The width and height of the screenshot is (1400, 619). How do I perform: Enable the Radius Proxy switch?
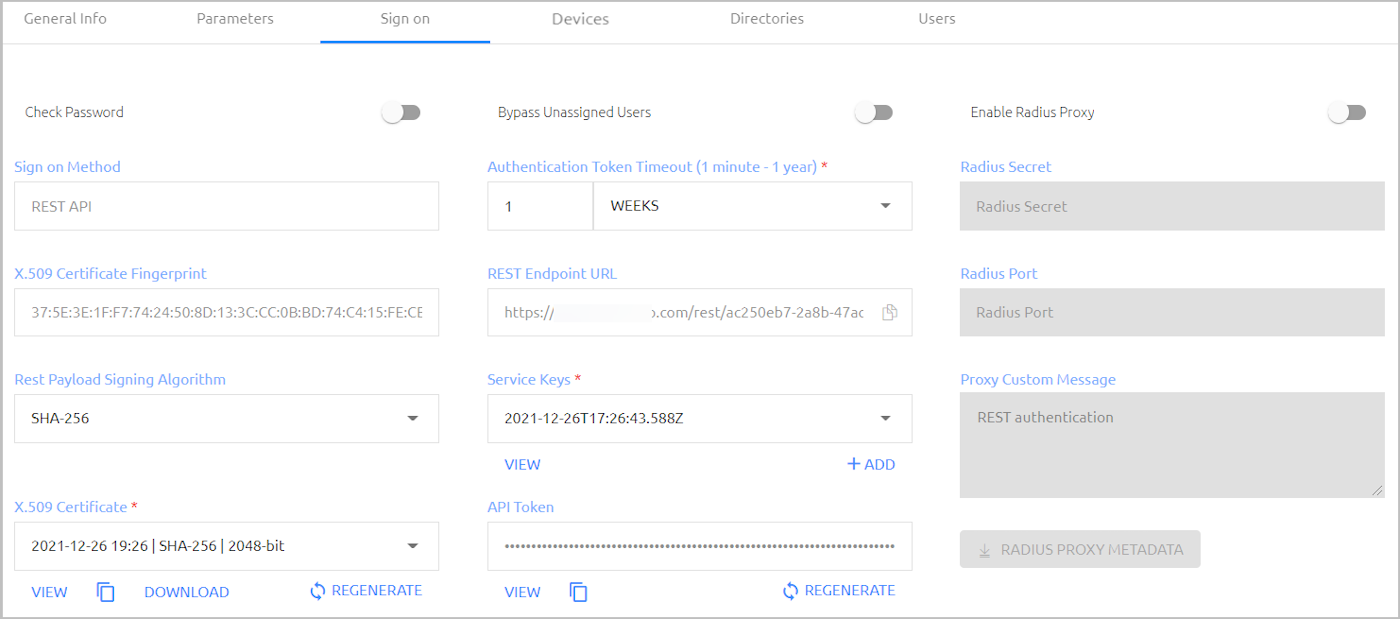[x=1347, y=113]
